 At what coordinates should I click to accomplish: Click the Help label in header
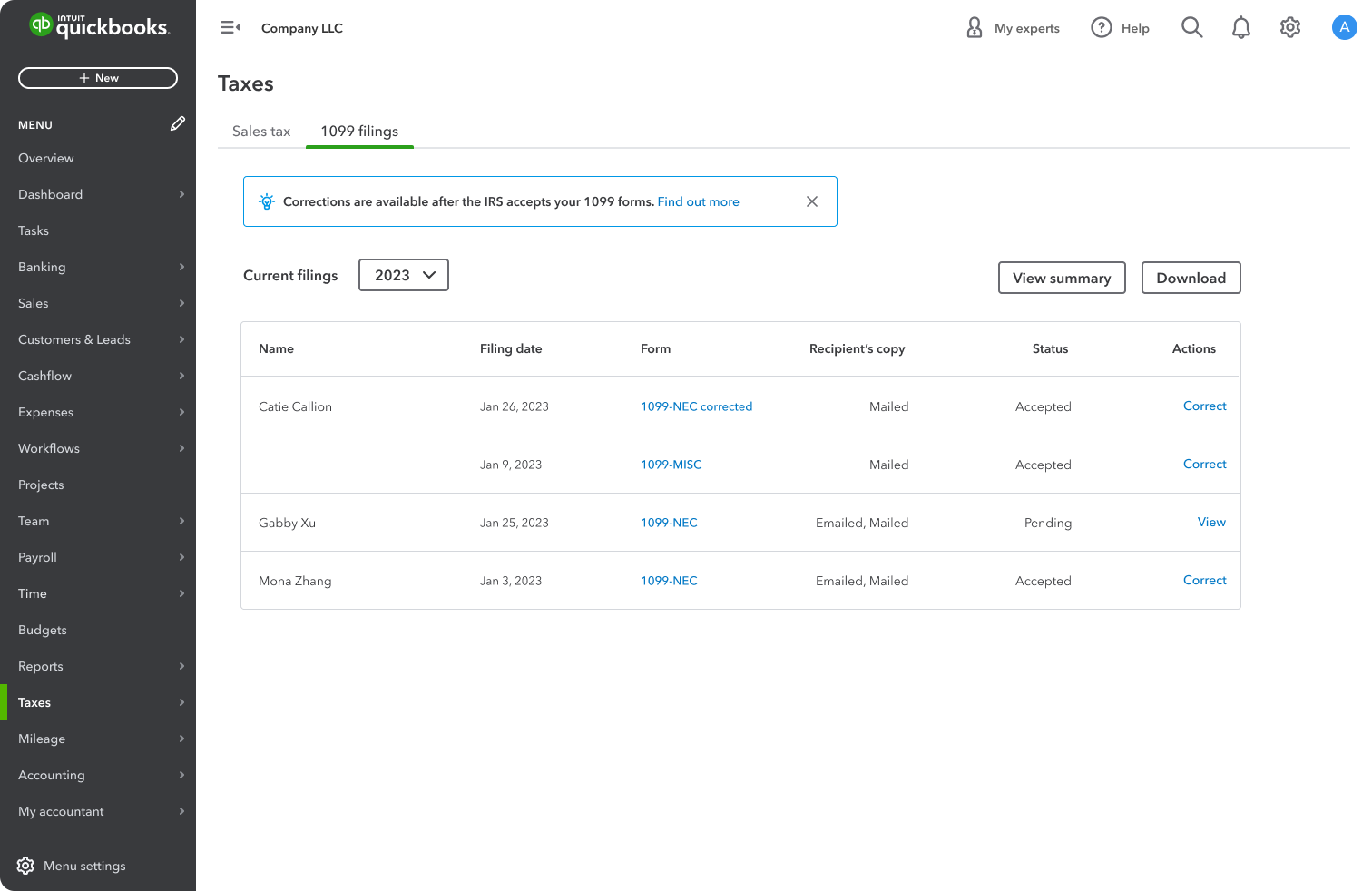click(x=1135, y=28)
